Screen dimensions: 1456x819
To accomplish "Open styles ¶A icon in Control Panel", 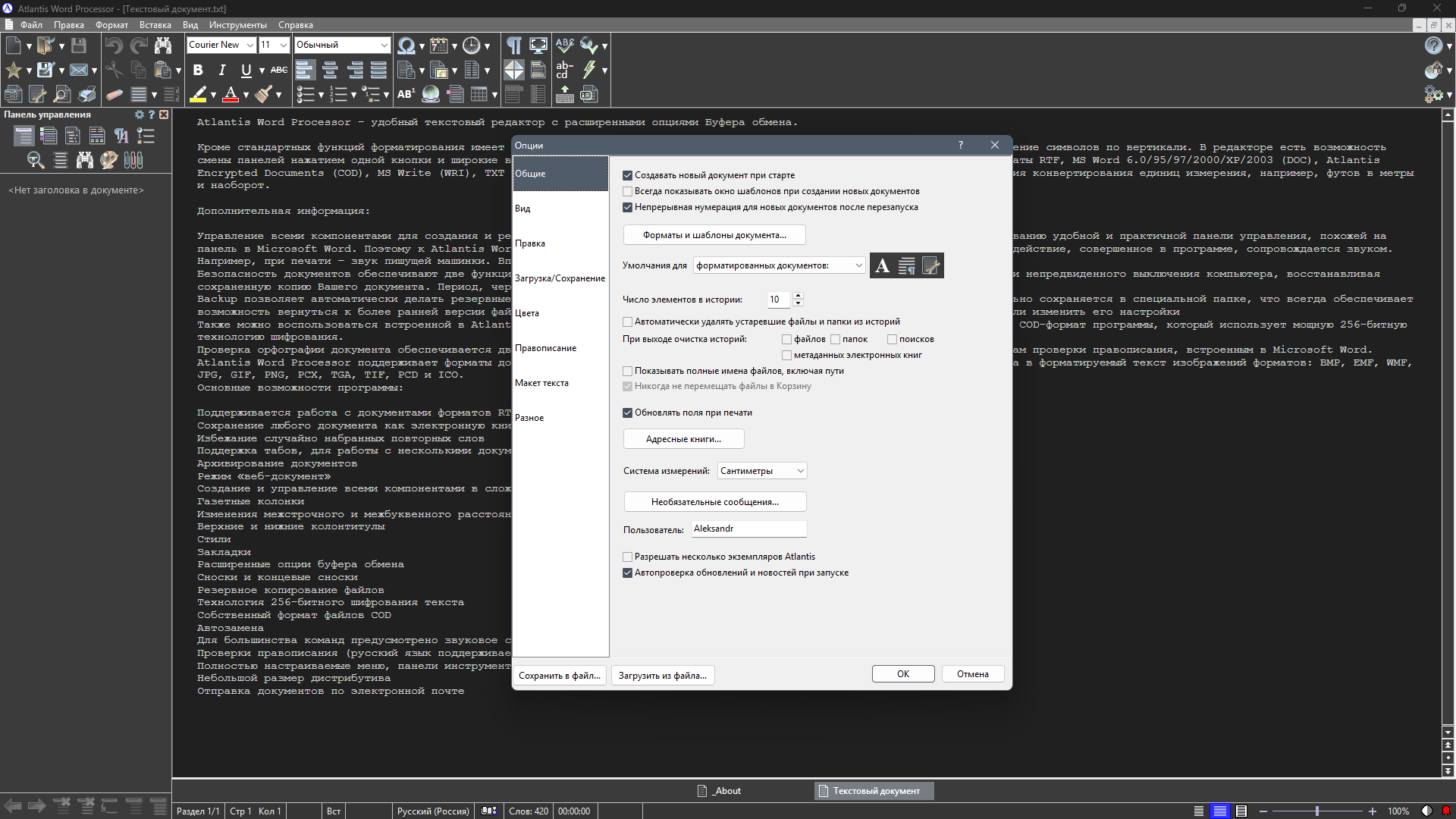I will point(121,136).
